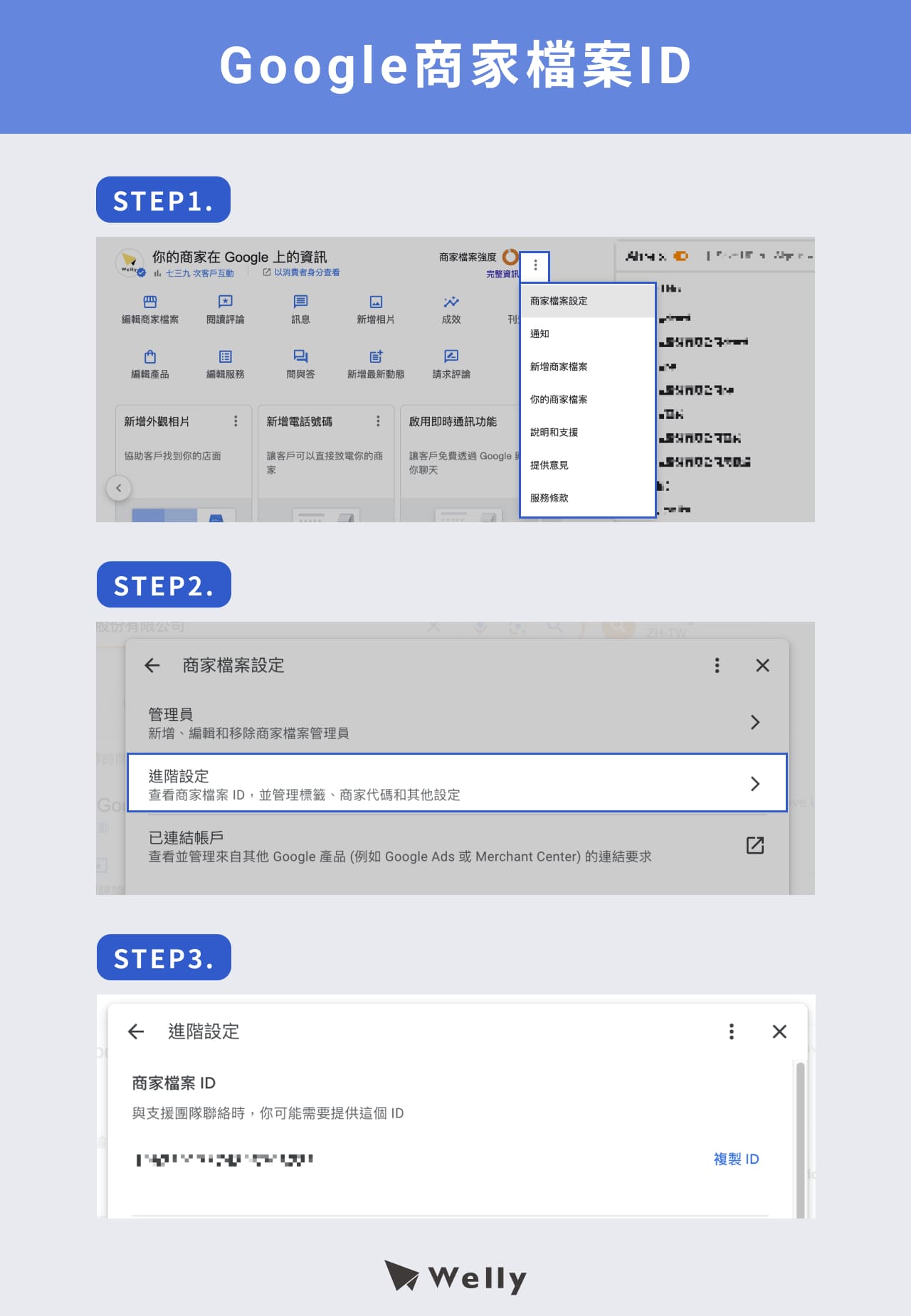Select 商家檔案設定 from the dropdown menu

588,301
